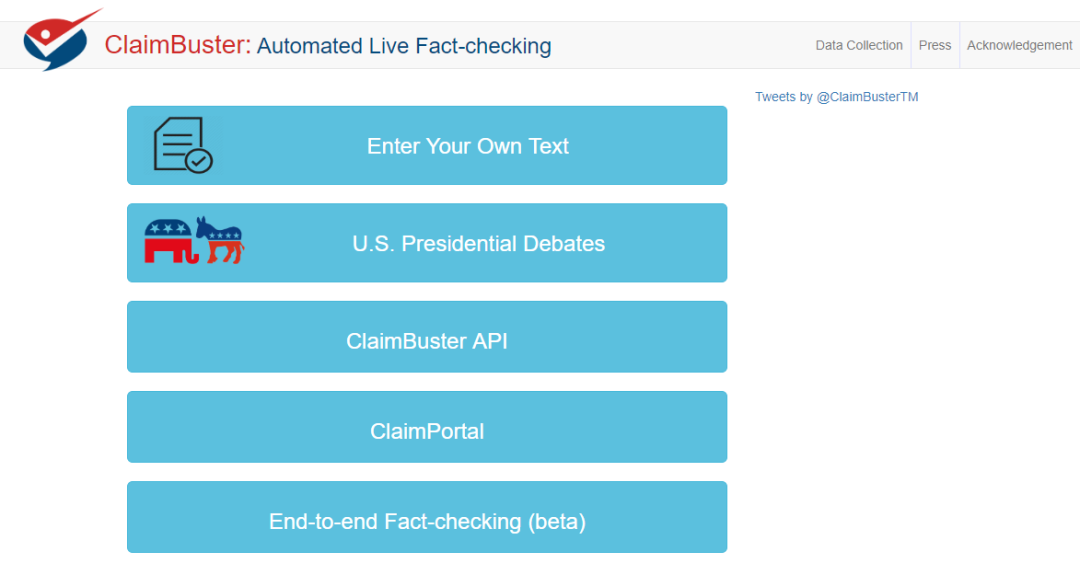
Task: Click the ClaimBuster speech-bubble logo
Action: (58, 41)
